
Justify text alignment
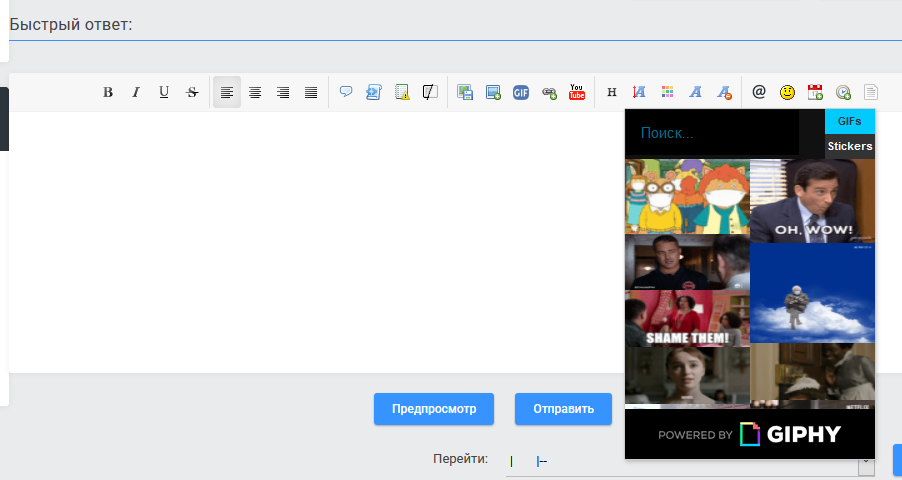pyautogui.click(x=311, y=92)
